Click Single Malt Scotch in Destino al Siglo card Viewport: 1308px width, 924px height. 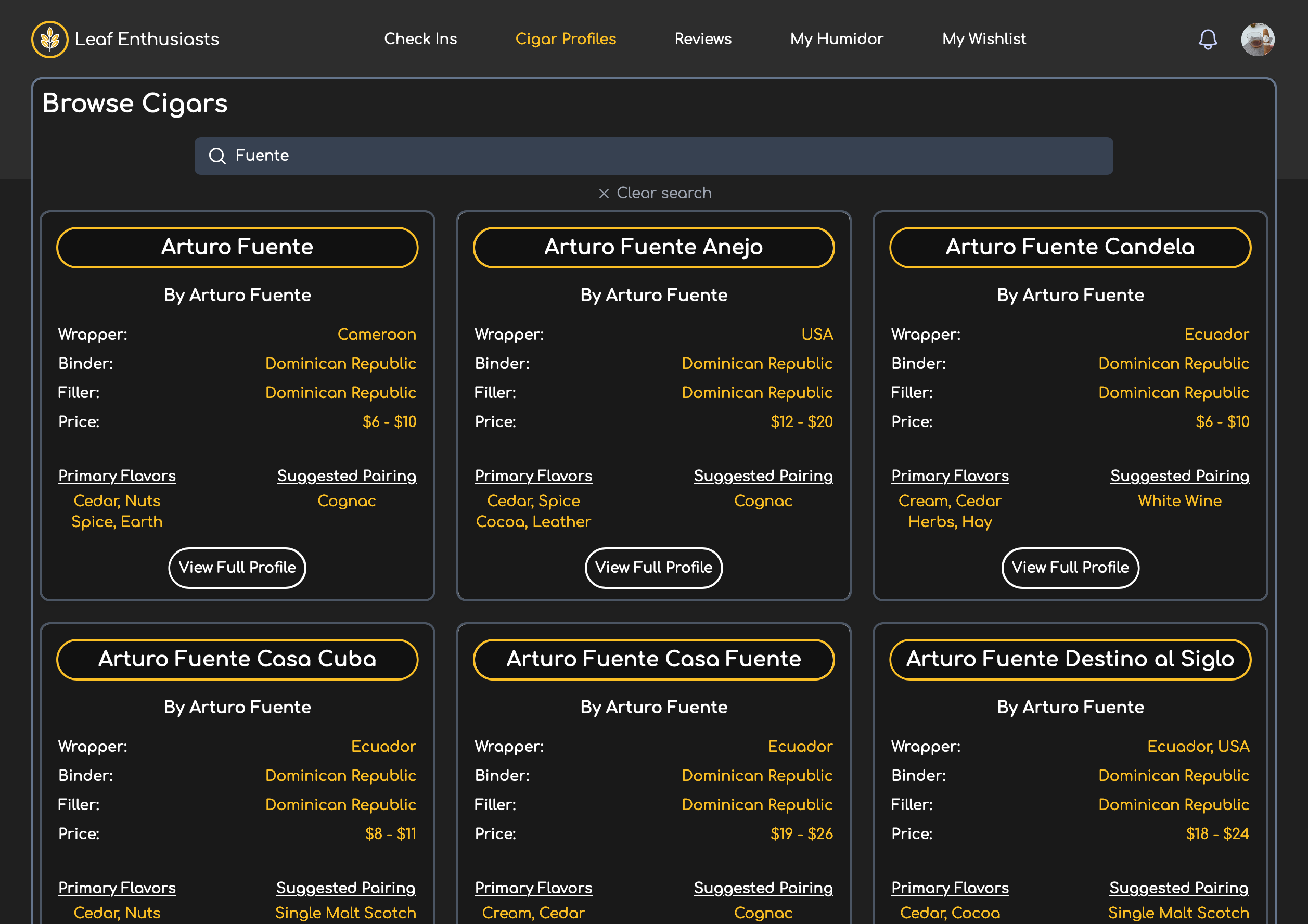coord(1178,913)
